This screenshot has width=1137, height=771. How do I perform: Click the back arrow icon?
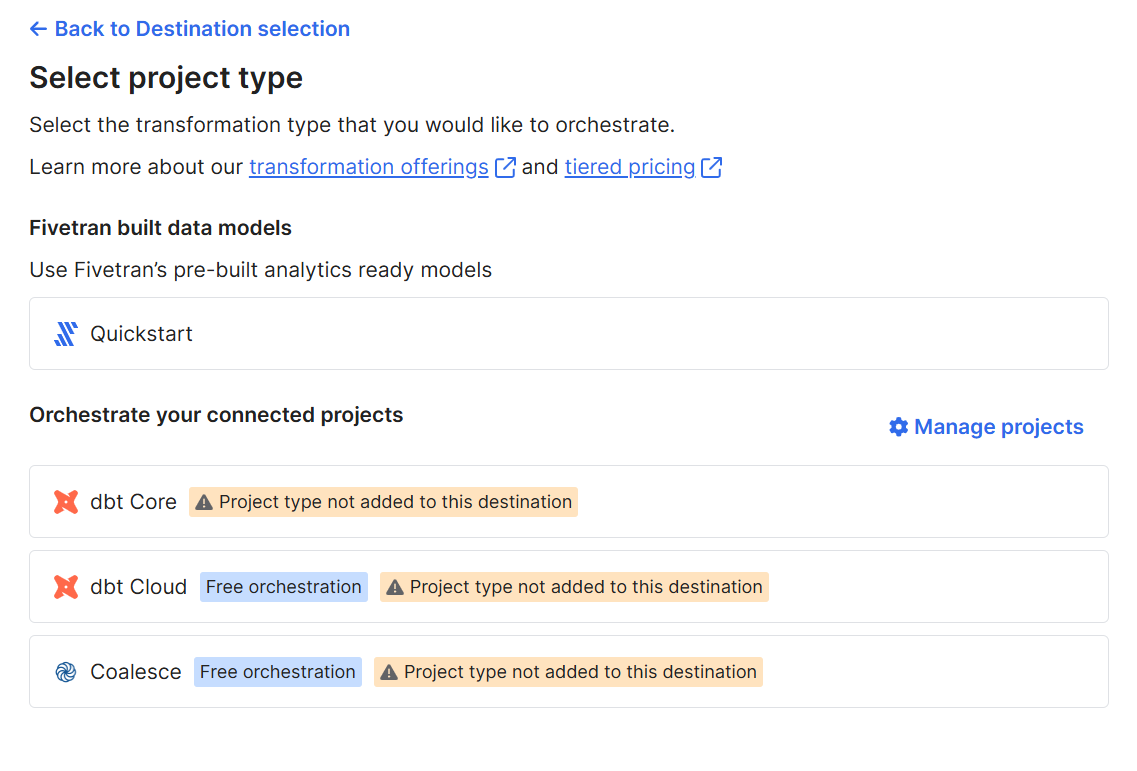coord(38,29)
